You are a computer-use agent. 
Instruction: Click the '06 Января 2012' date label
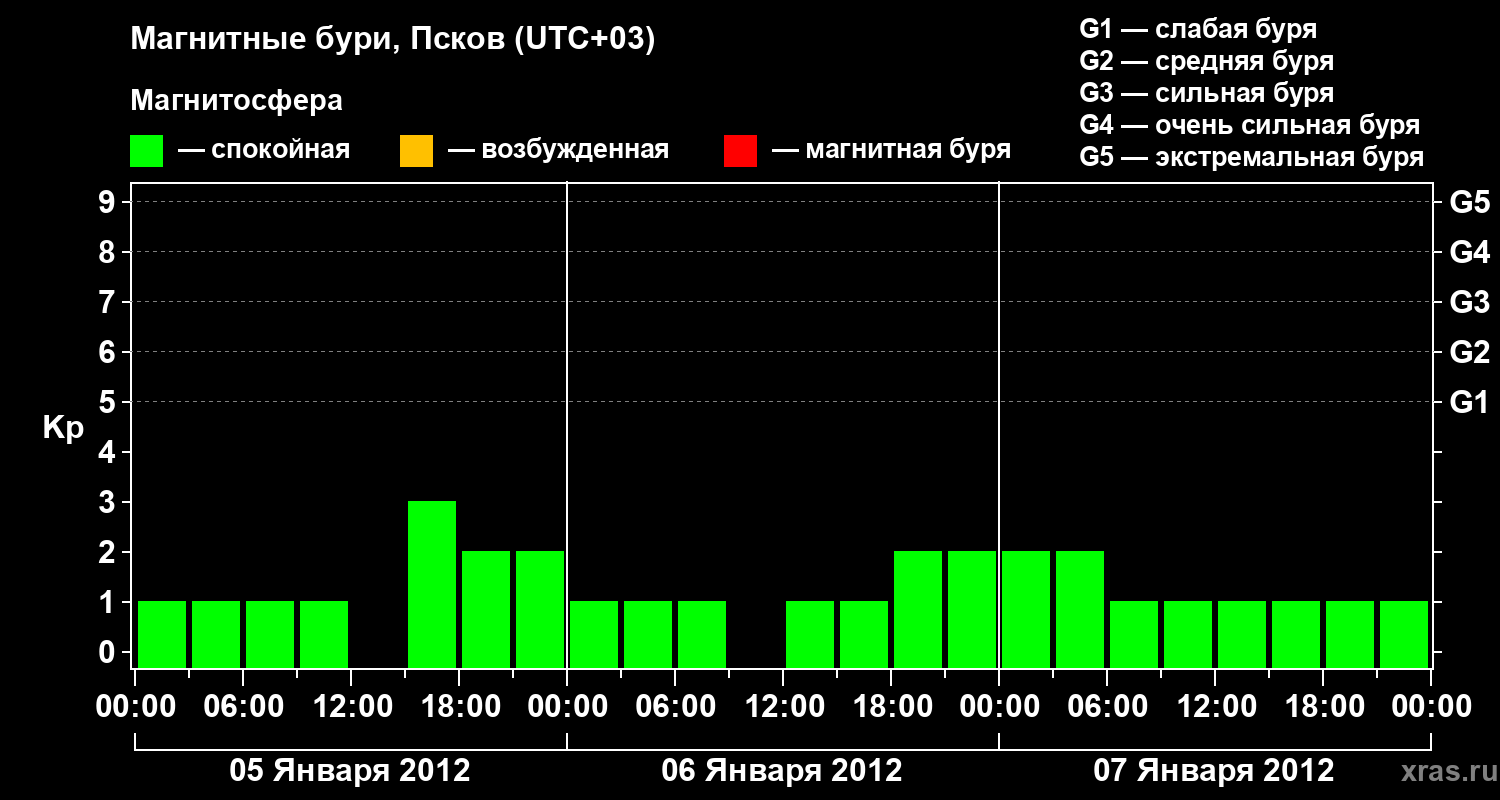pyautogui.click(x=782, y=771)
